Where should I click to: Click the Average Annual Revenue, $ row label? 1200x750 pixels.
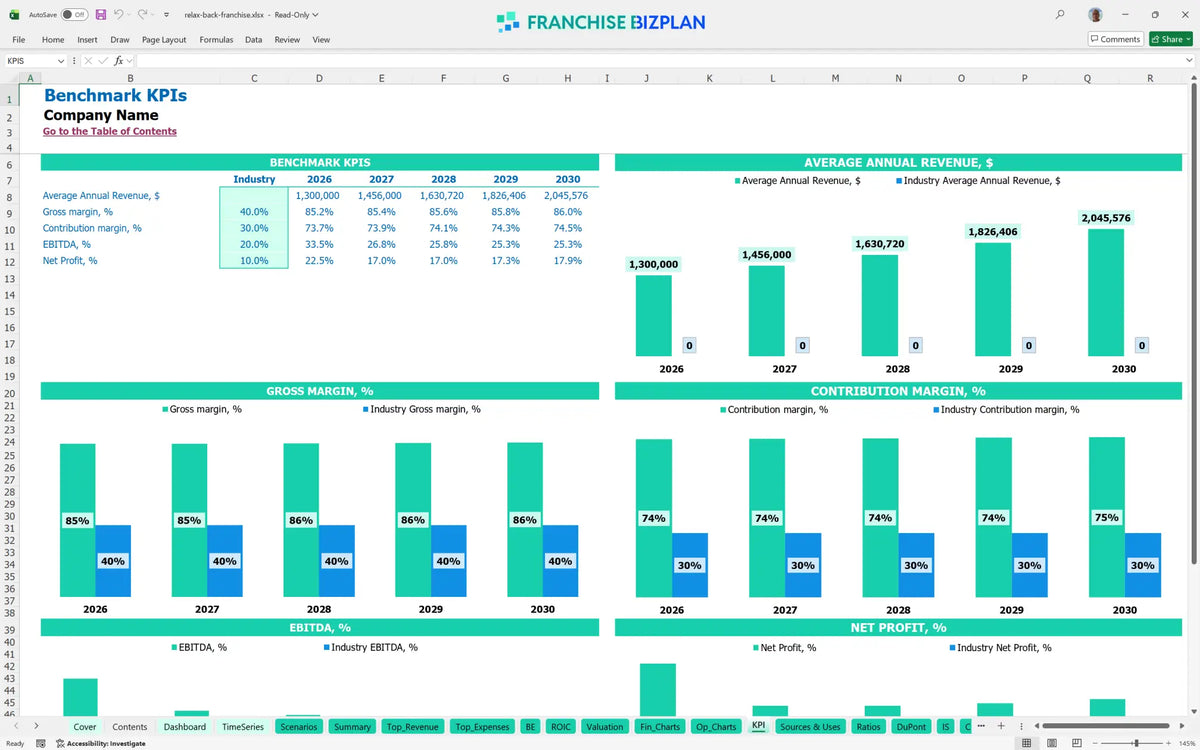[101, 196]
